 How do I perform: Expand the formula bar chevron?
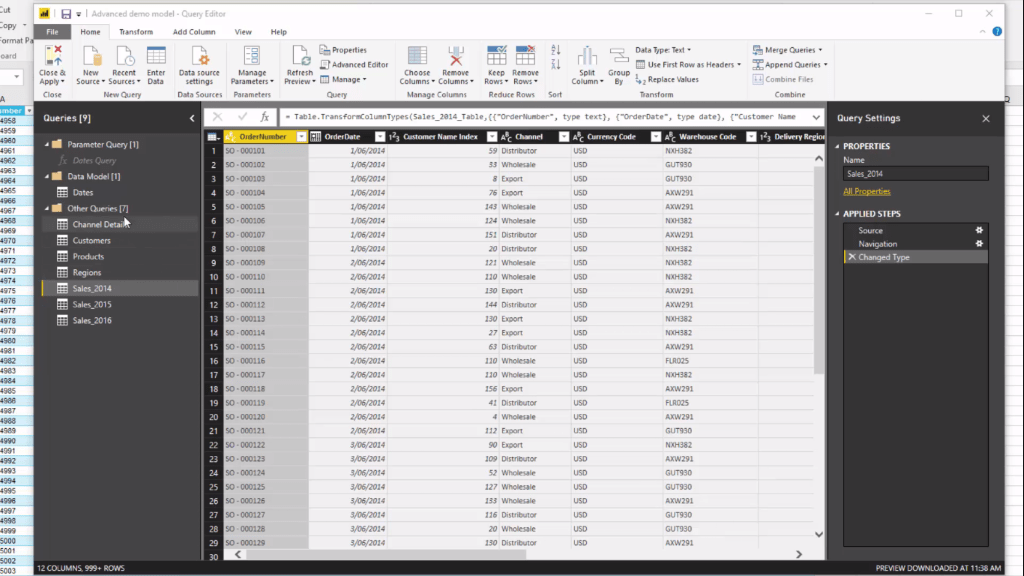816,117
